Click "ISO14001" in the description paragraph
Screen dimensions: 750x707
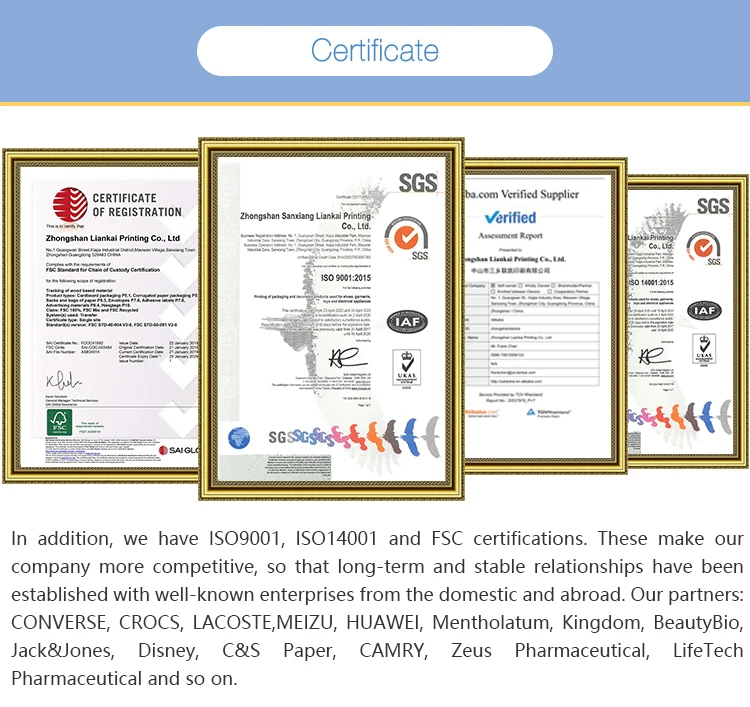tap(336, 539)
